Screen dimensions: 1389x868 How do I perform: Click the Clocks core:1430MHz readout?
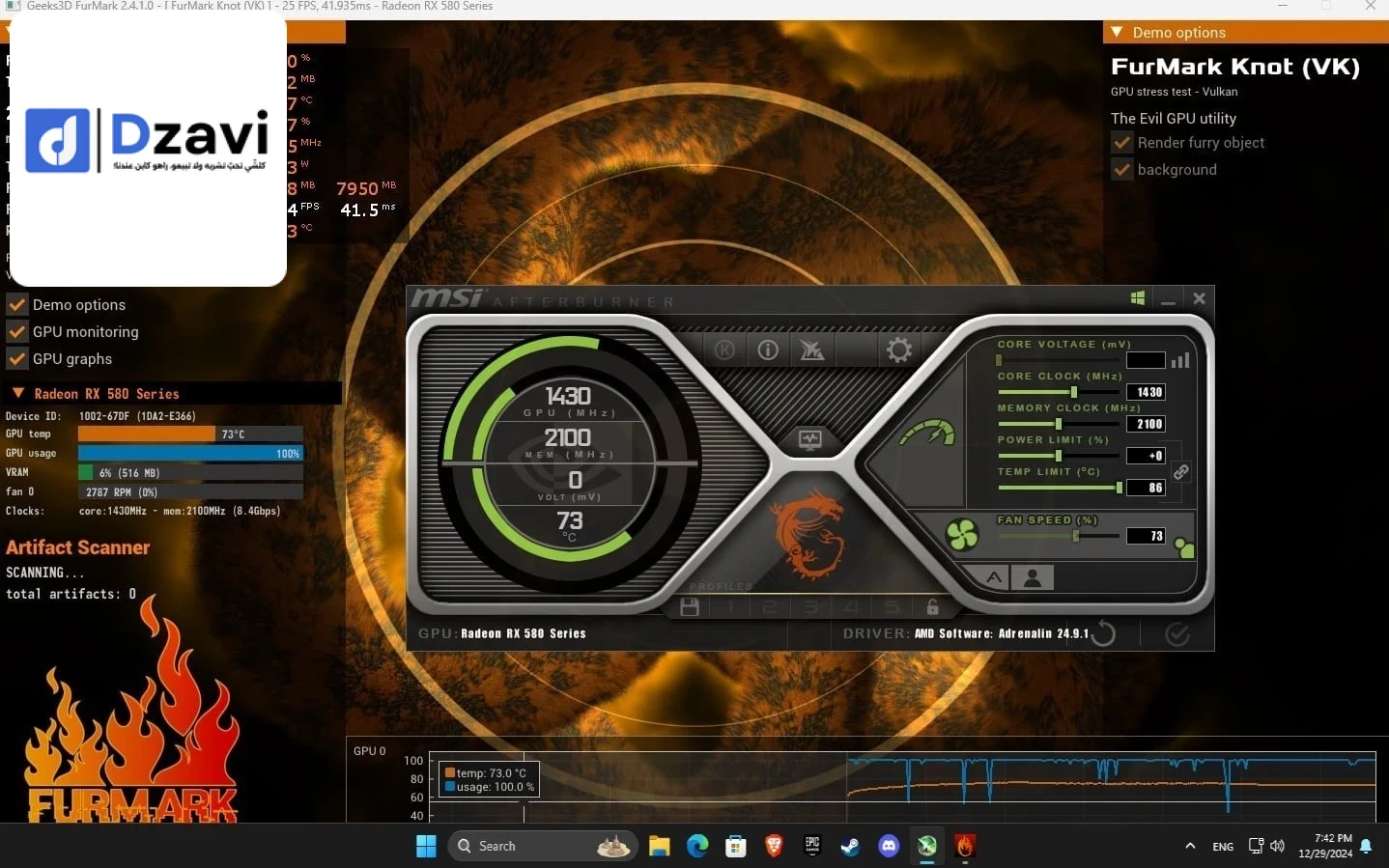(x=180, y=511)
